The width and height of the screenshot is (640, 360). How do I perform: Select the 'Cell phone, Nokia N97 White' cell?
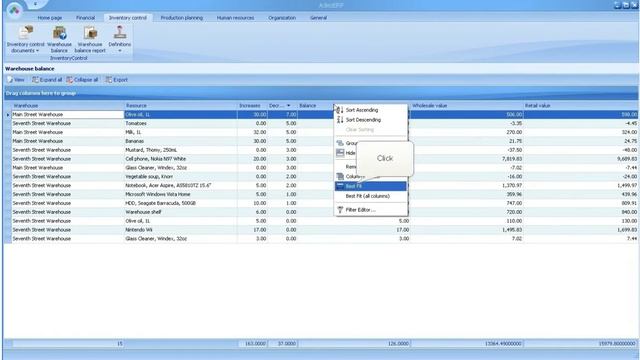point(181,159)
